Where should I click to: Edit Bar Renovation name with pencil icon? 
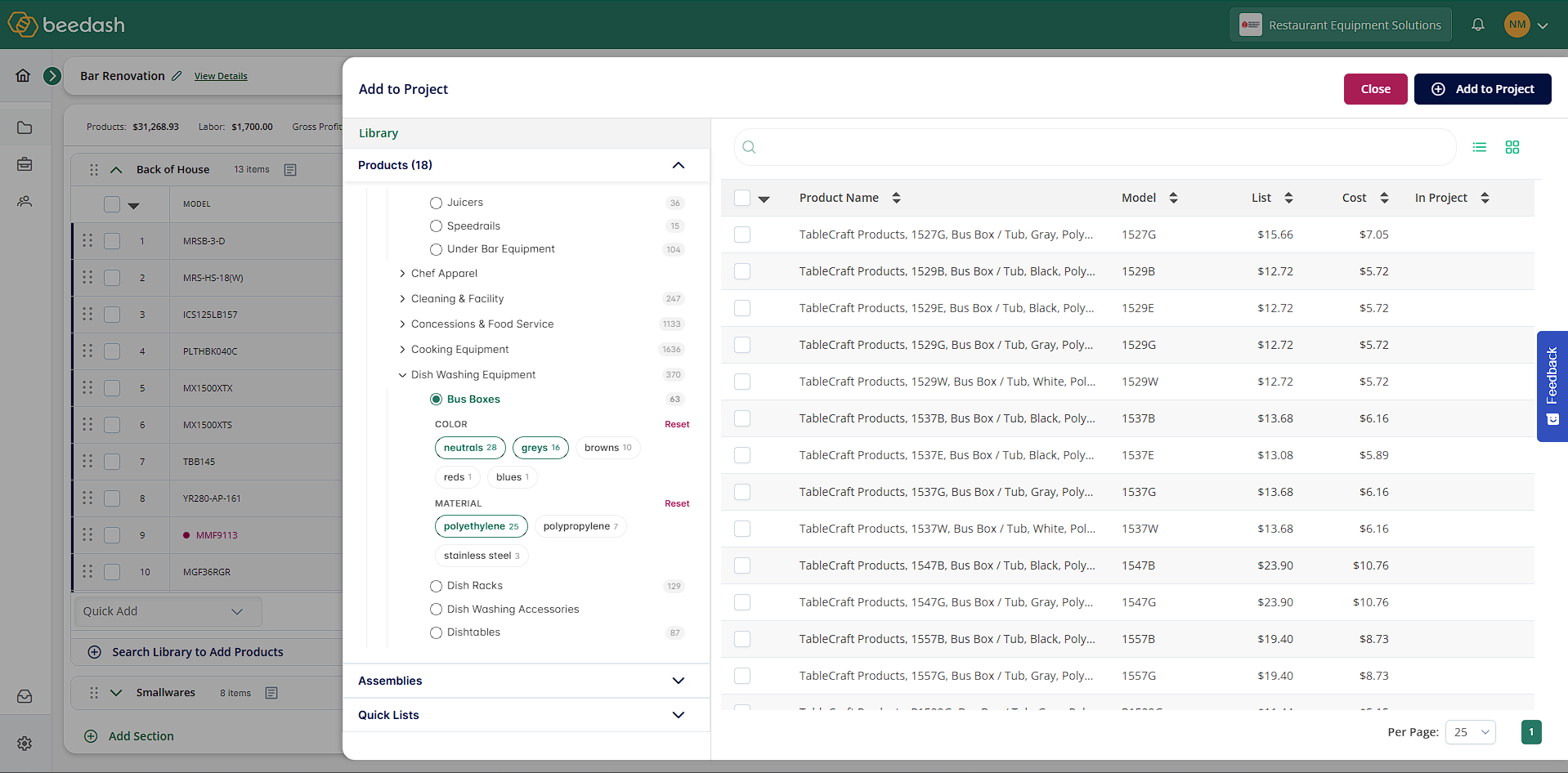[x=177, y=76]
